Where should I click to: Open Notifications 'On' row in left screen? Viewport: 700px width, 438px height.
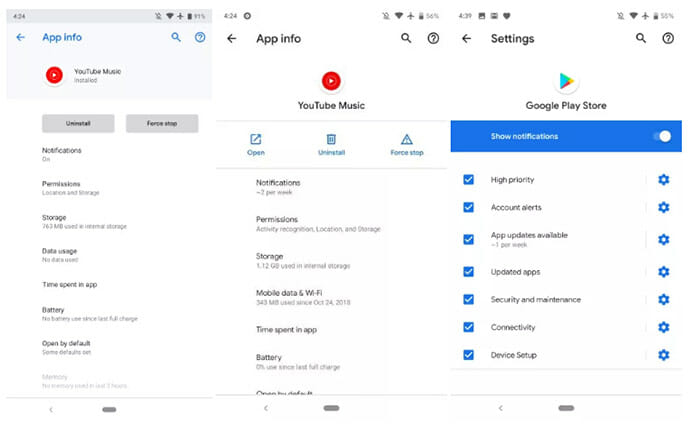[109, 154]
